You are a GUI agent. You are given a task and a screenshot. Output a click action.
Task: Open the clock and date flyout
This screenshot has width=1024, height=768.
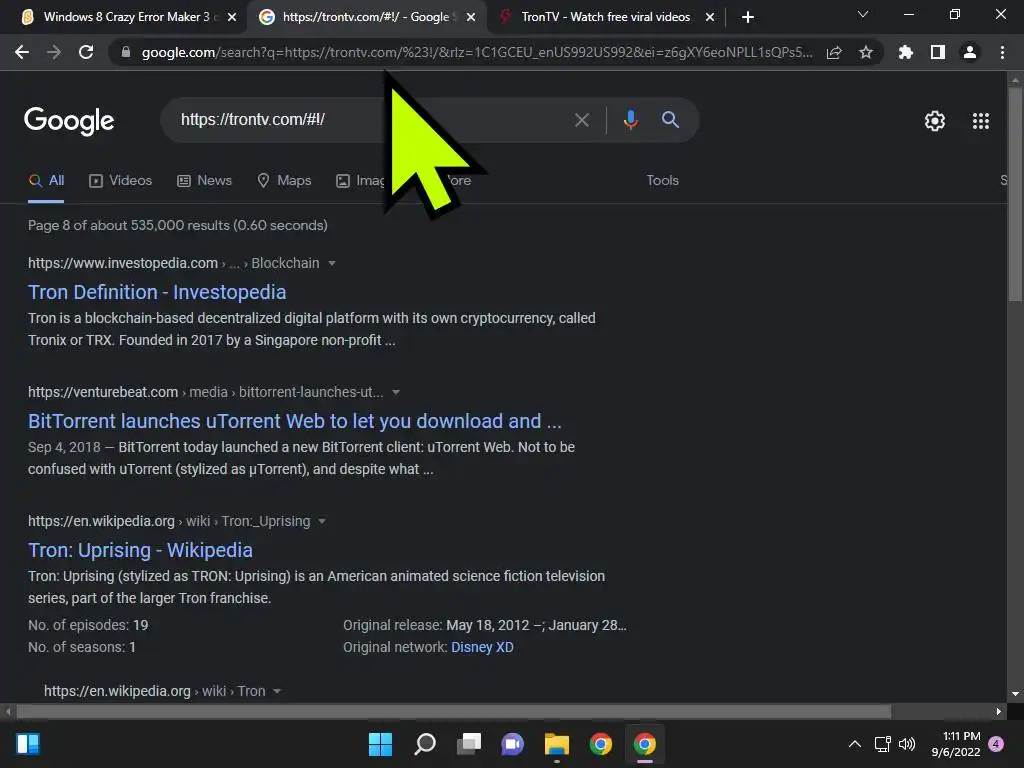956,744
